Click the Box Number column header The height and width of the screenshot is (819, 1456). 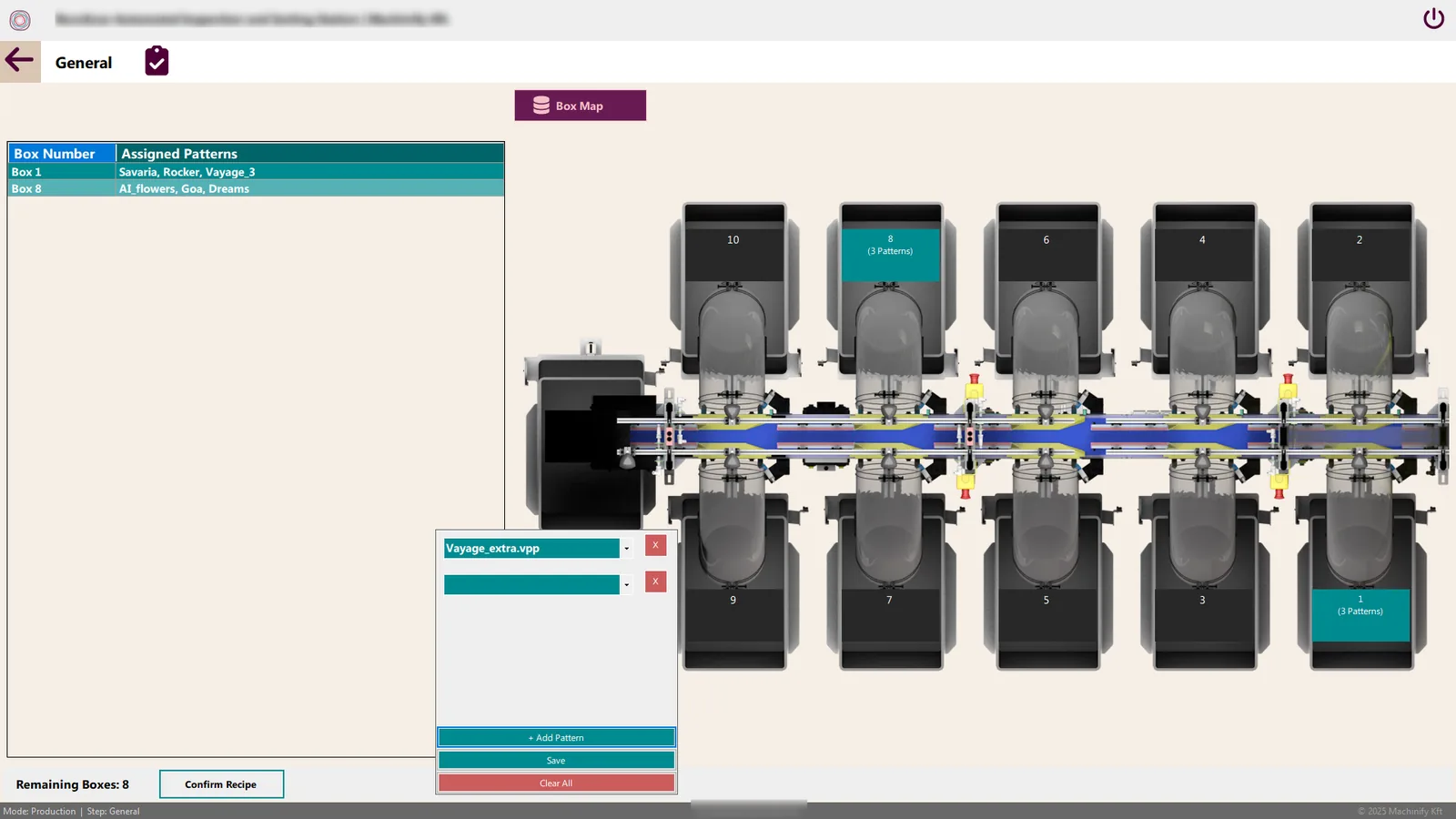point(62,154)
